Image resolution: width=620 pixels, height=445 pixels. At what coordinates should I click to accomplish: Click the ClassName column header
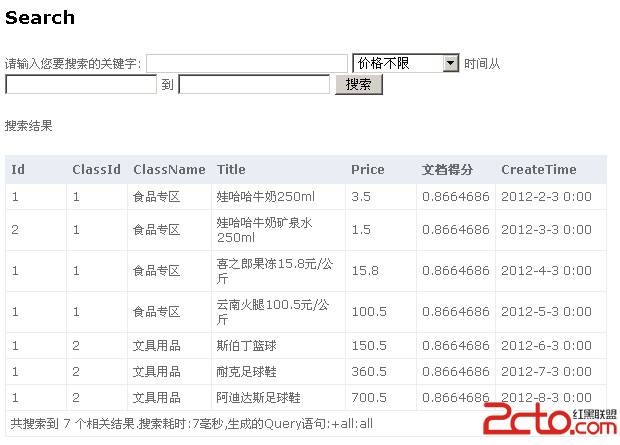169,170
